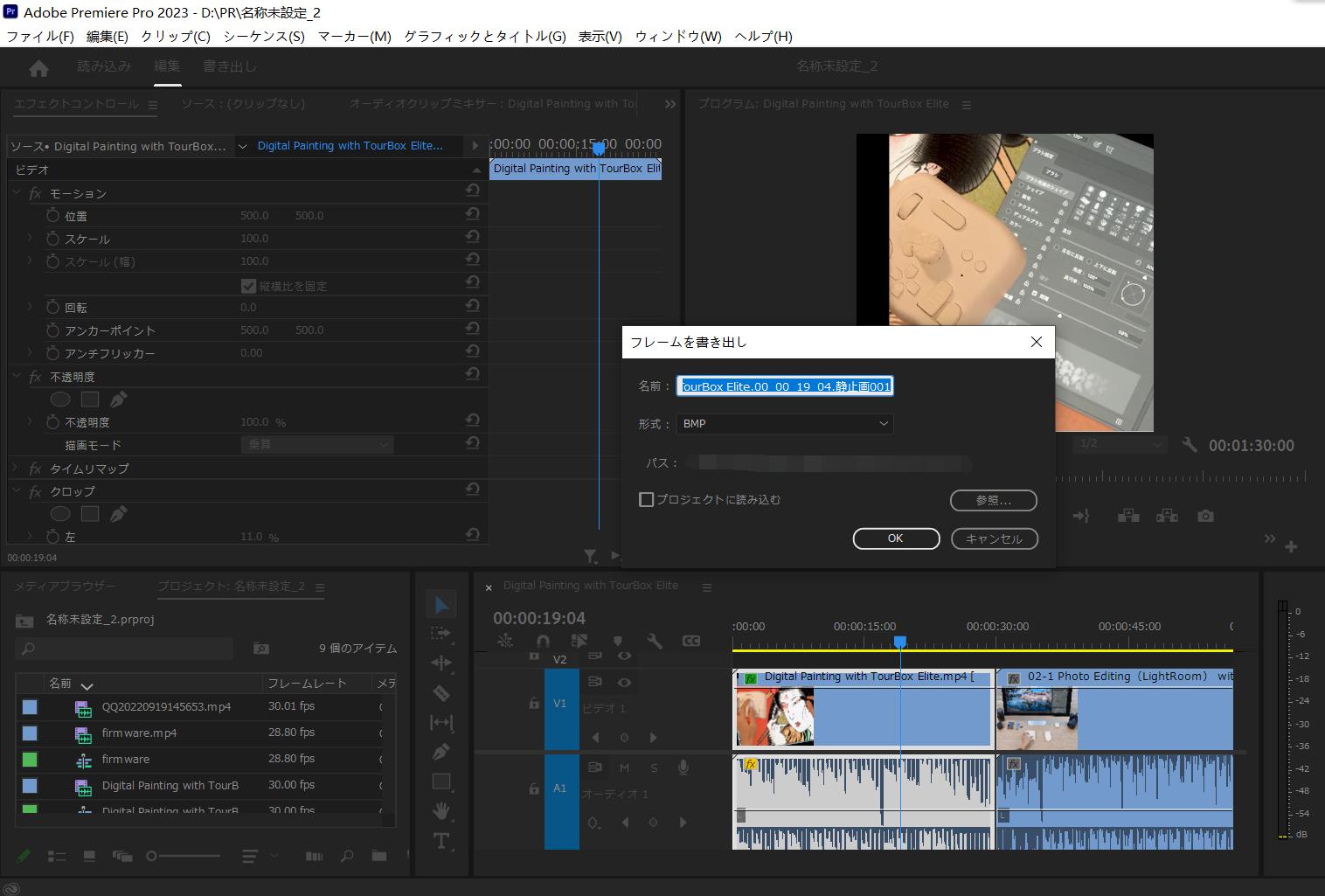Click the closed captions CC icon in timeline

691,641
